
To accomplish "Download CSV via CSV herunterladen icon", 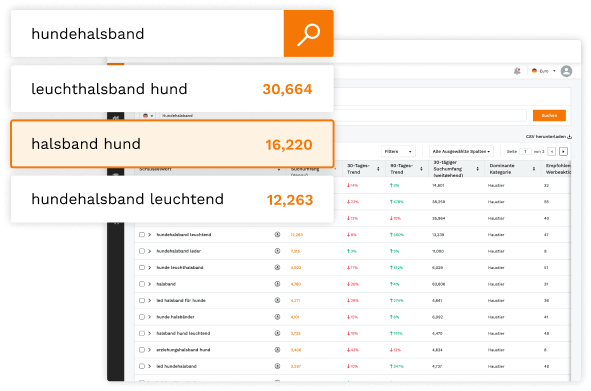I will pos(570,136).
